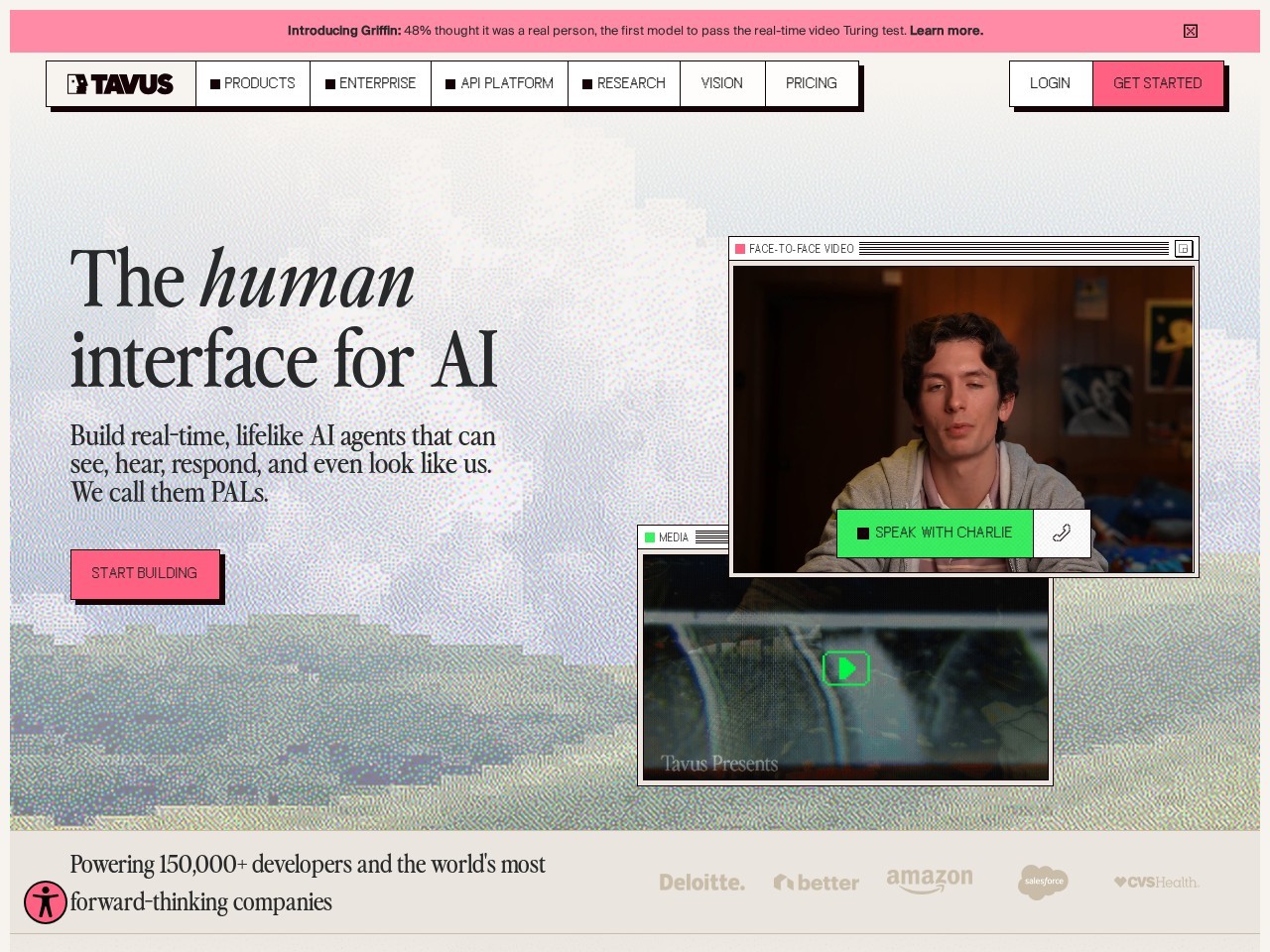Click the 'Powering 150,000+ developers' text

[x=308, y=883]
